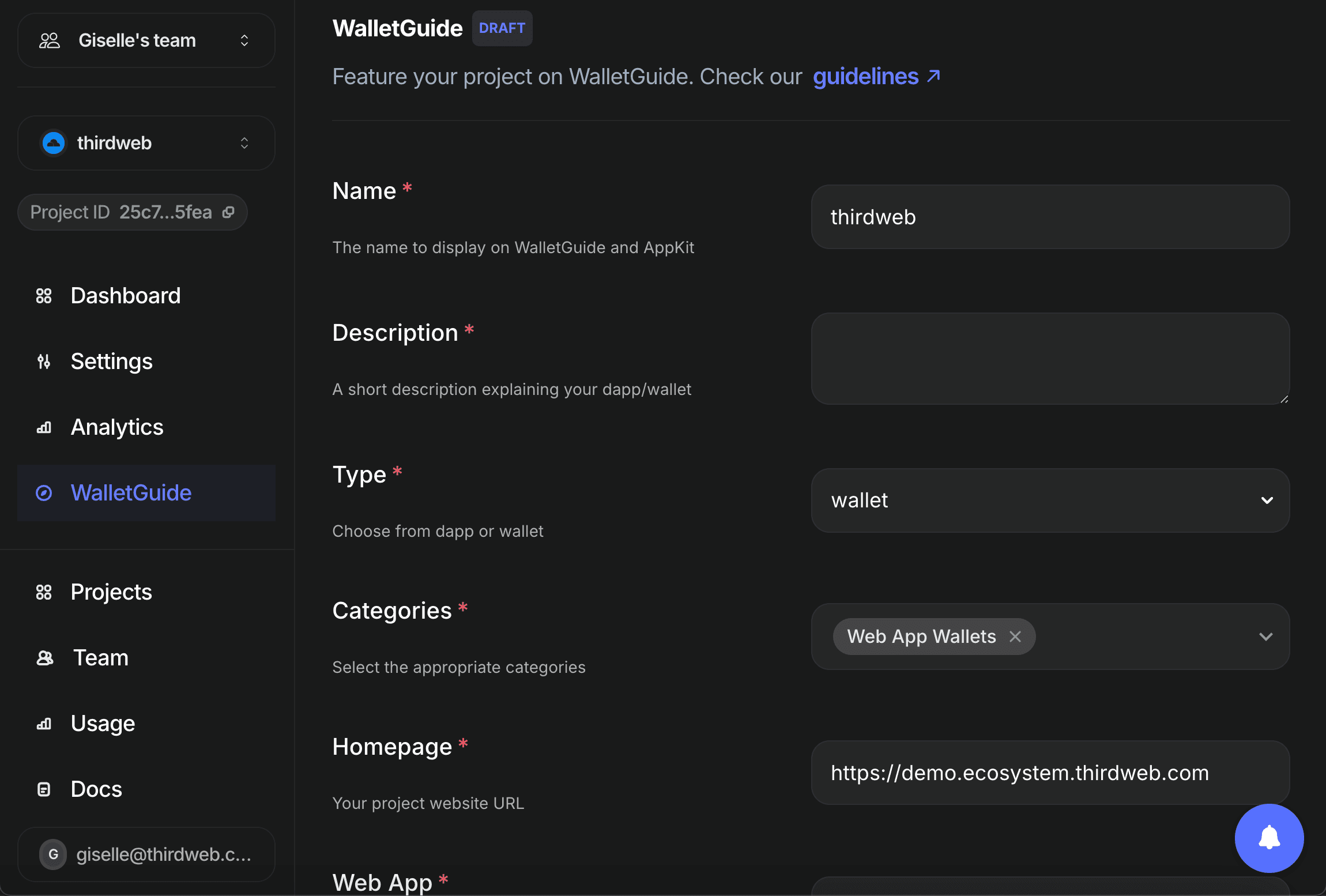The image size is (1326, 896).
Task: Click the Analytics chart icon
Action: tap(44, 427)
